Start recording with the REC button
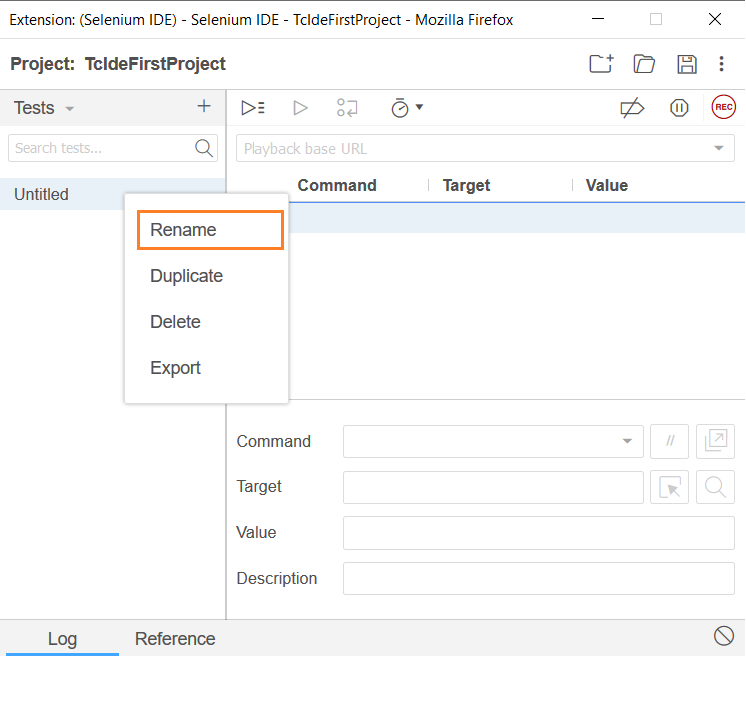The height and width of the screenshot is (706, 746). click(723, 107)
